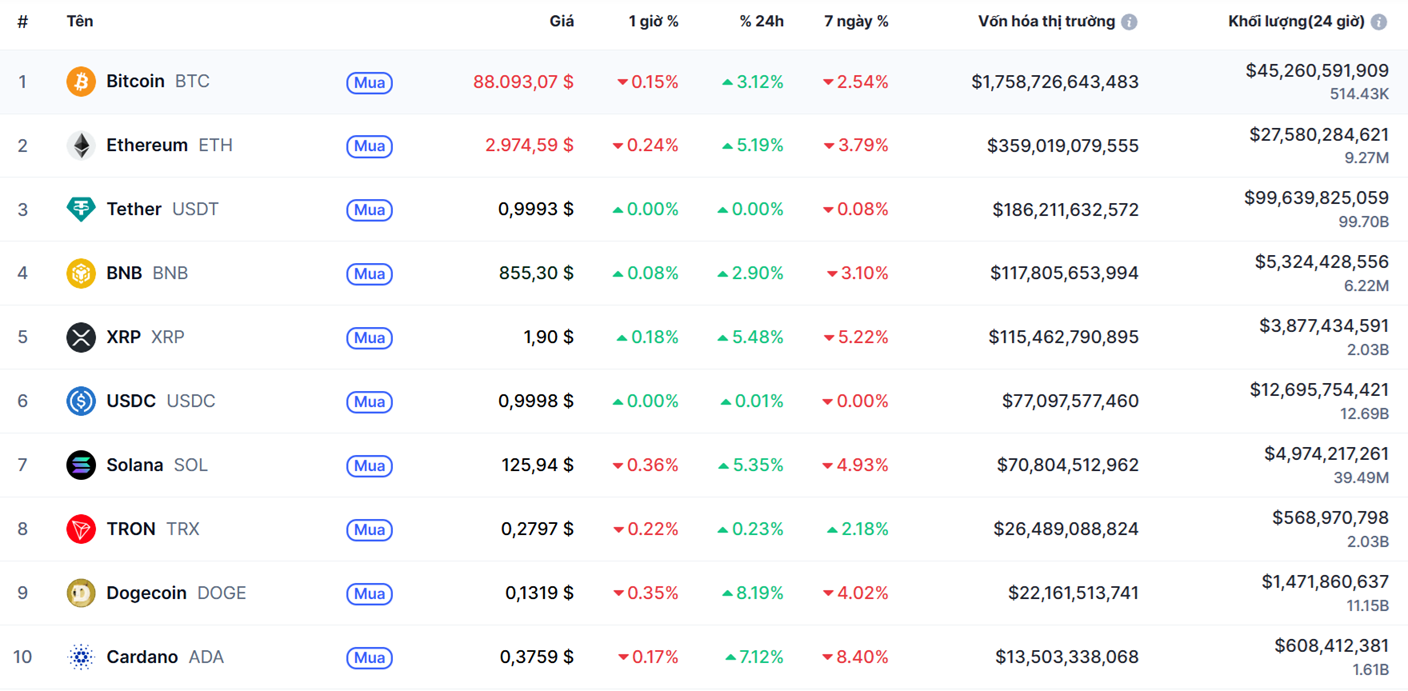Sort by Vốn hóa thị trường header
The width and height of the screenshot is (1408, 691).
point(1046,21)
